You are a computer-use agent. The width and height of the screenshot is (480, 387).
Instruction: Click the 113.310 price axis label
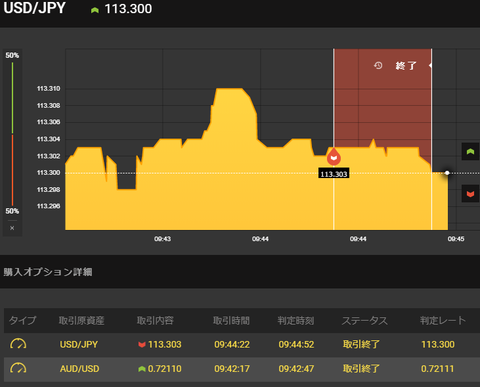click(x=48, y=89)
